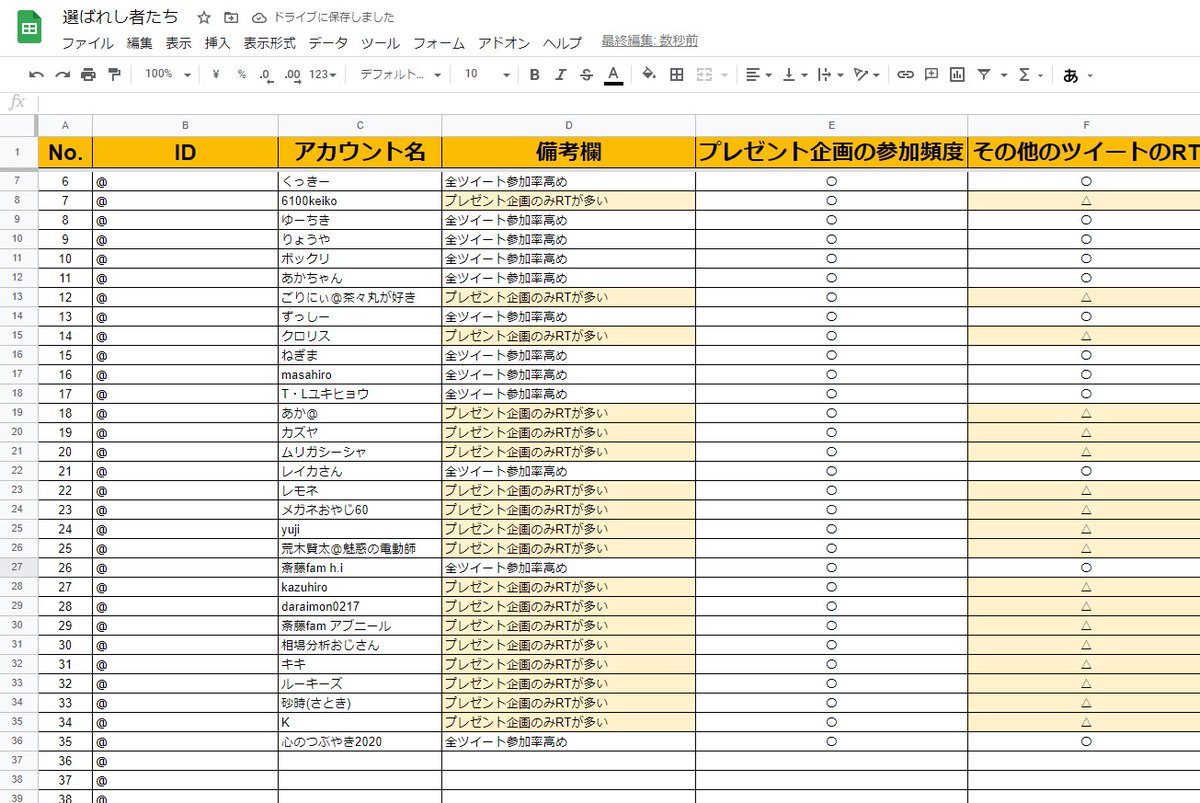Open the text color picker
Viewport: 1200px width, 803px height.
[x=613, y=75]
